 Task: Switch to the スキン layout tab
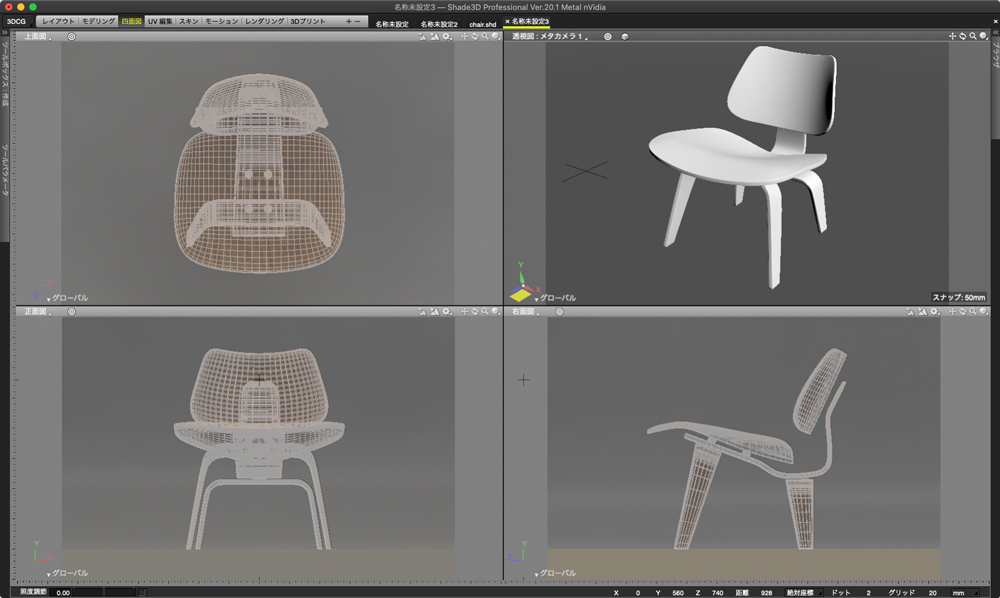coord(189,21)
